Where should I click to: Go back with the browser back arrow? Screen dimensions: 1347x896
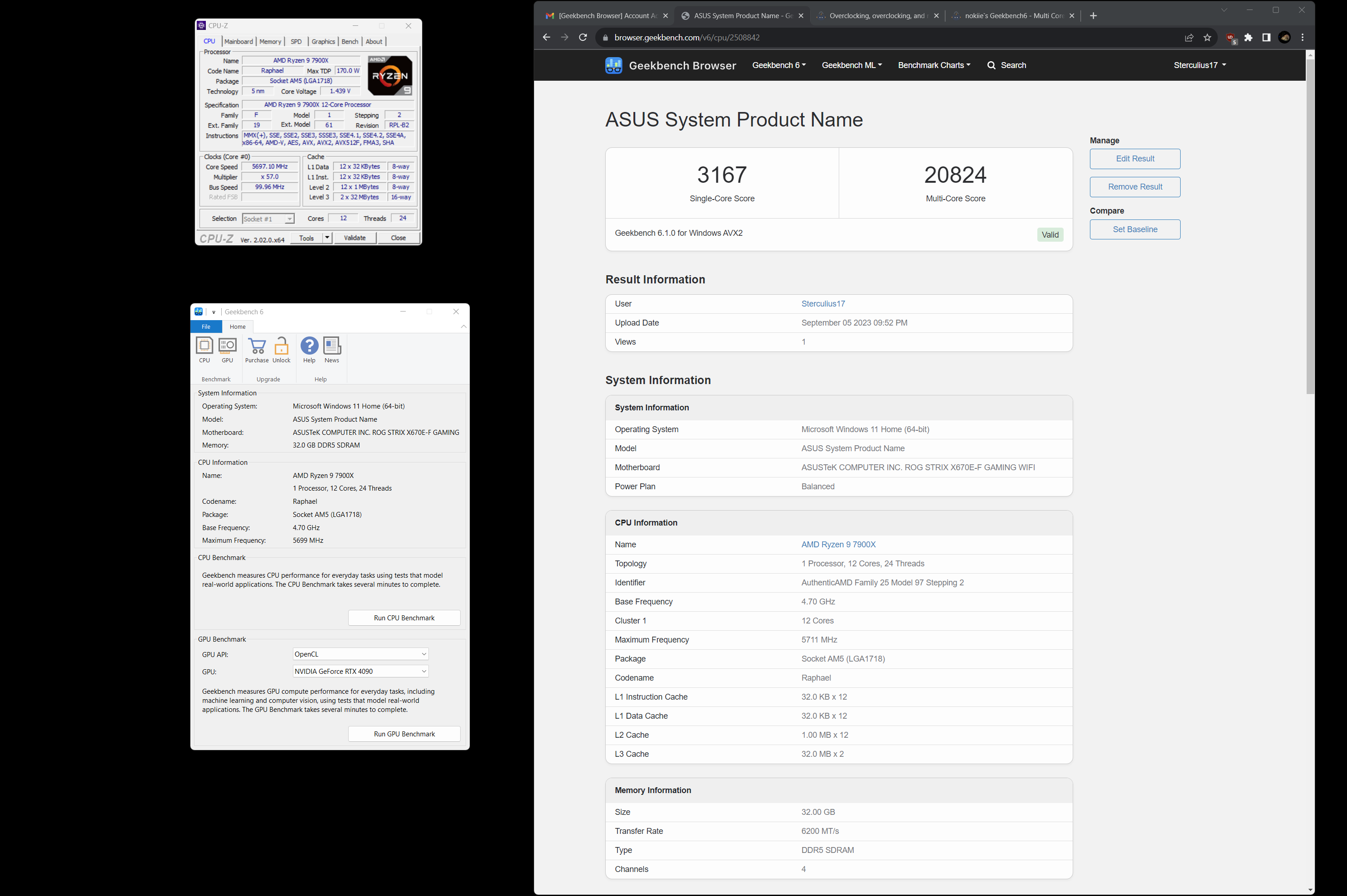547,37
